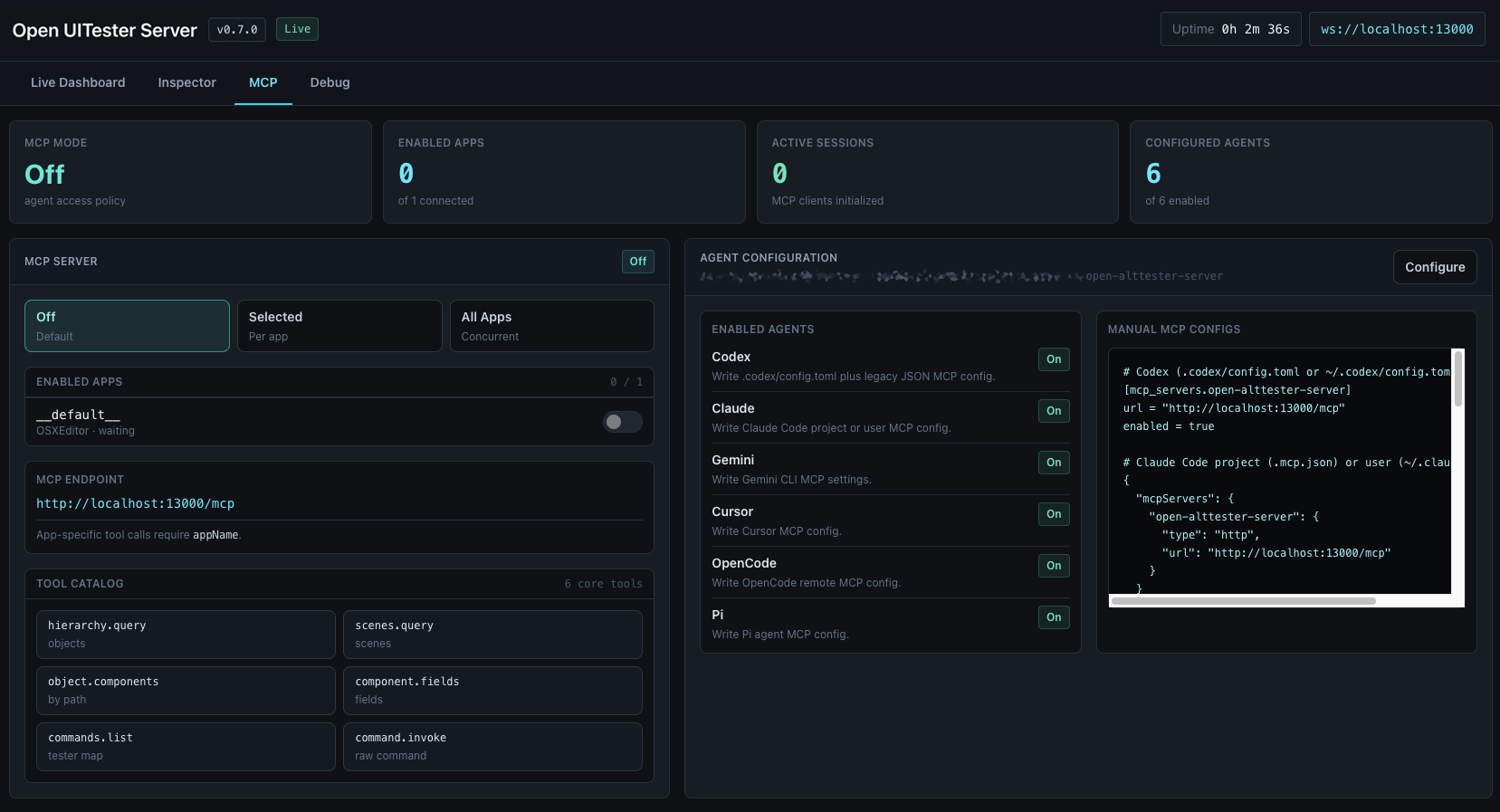1500x812 pixels.
Task: Toggle the Cursor agent On button
Action: [1054, 514]
